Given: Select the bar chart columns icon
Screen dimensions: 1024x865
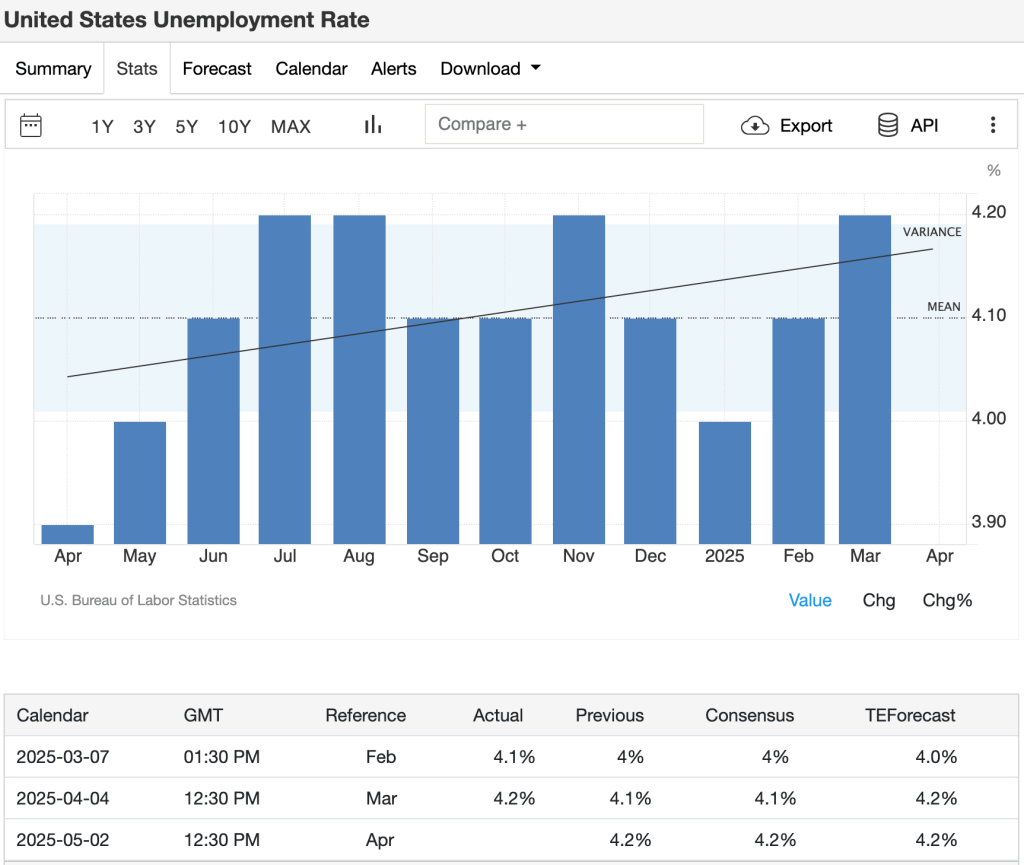Looking at the screenshot, I should click(x=371, y=124).
